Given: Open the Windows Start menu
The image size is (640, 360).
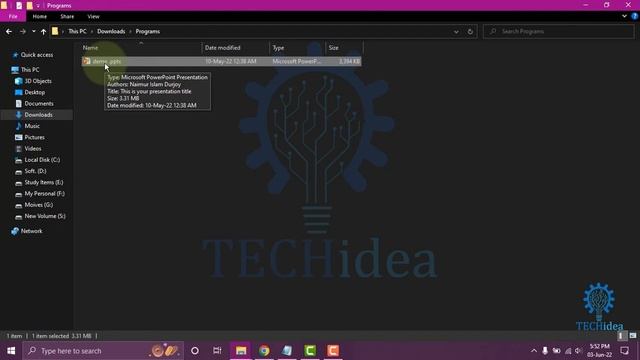Looking at the screenshot, I should (x=11, y=351).
